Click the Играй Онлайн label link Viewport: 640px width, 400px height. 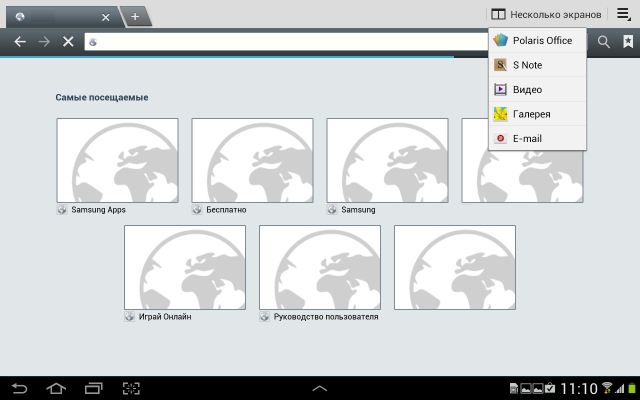(165, 317)
